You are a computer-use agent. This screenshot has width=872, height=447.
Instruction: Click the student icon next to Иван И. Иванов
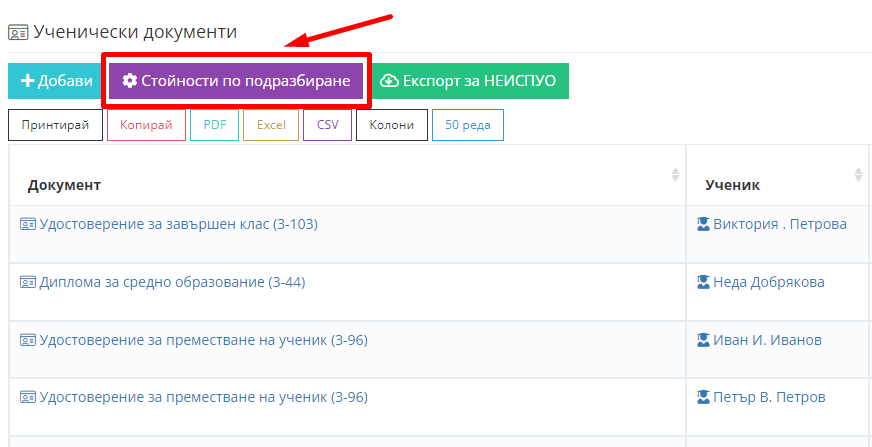point(703,340)
